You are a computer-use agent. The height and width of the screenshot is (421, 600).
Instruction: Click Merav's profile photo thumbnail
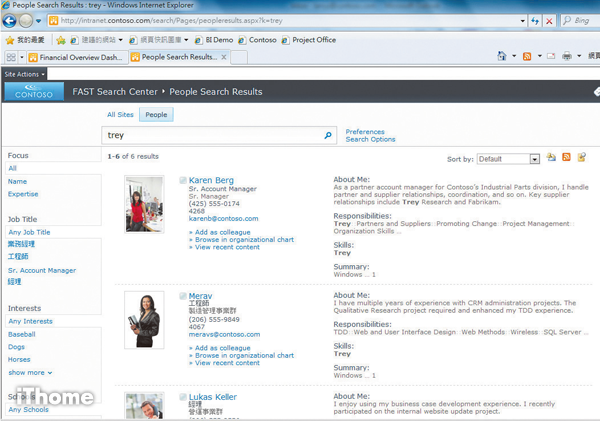144,320
